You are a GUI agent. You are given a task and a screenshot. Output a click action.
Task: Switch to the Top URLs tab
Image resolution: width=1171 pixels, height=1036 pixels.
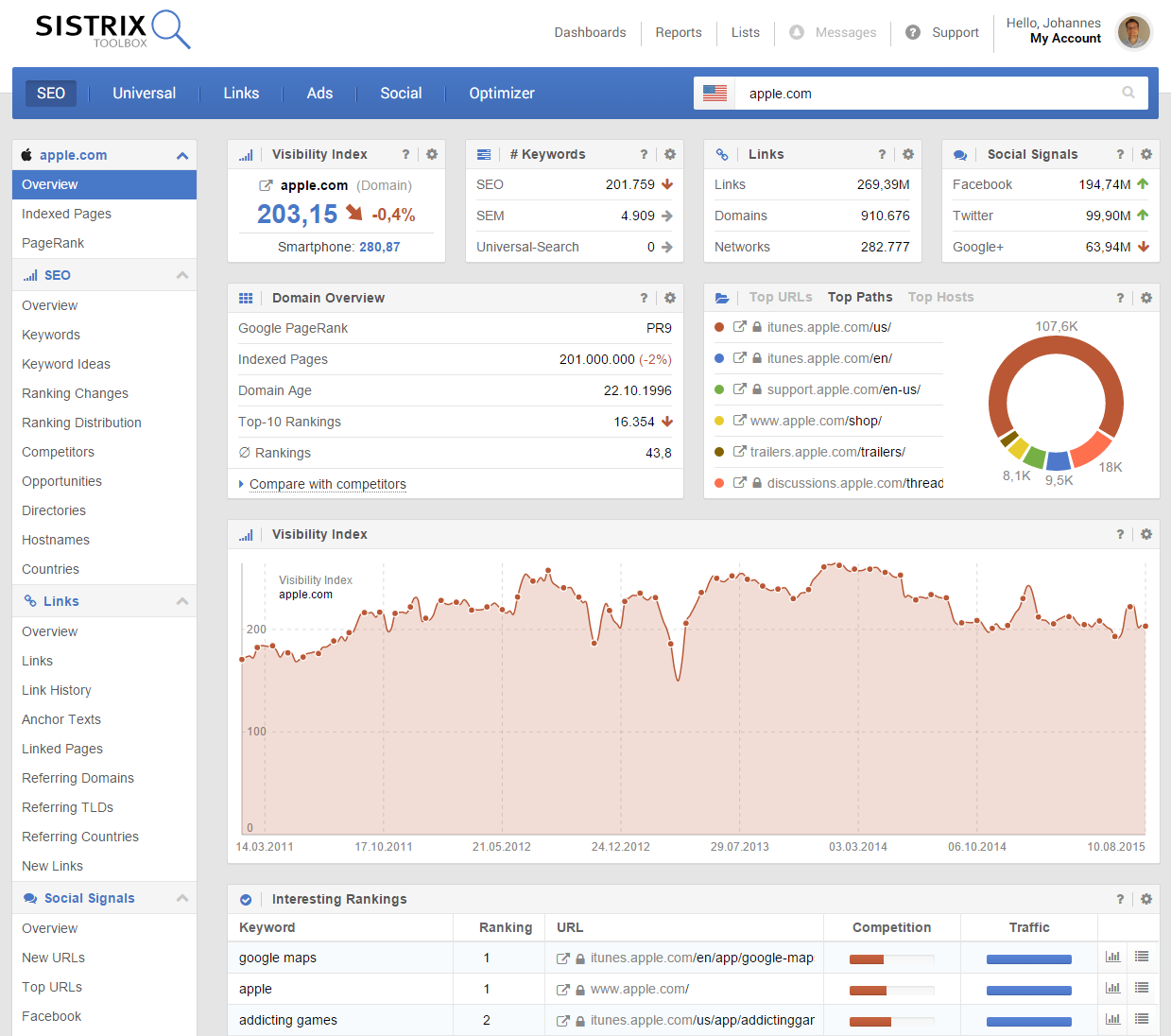(781, 297)
